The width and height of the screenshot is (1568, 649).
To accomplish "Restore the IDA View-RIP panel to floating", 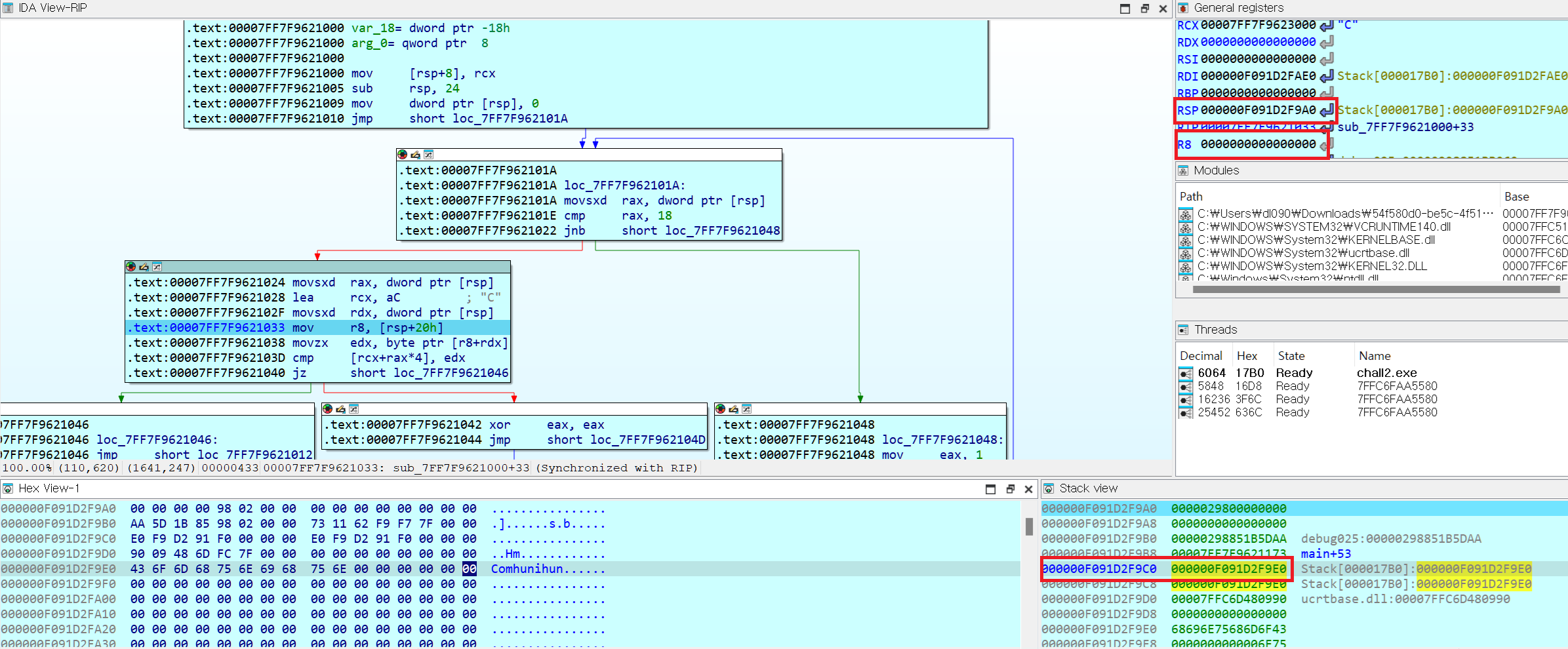I will [x=1145, y=9].
